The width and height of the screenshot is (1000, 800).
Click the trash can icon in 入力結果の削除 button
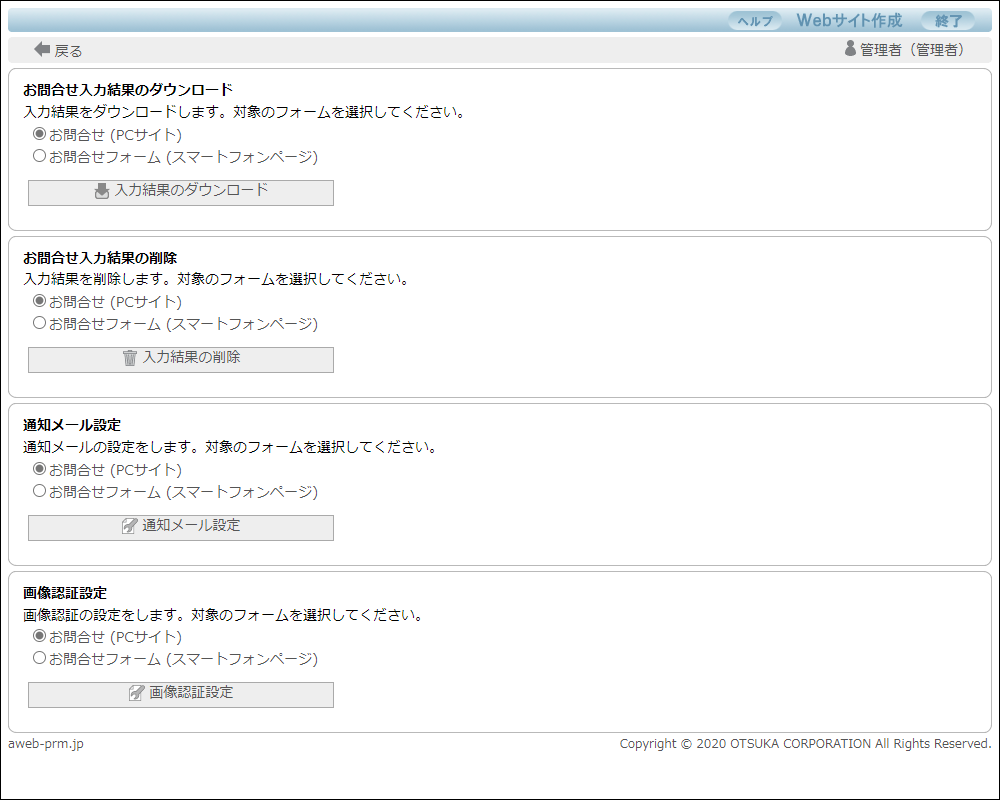click(130, 358)
